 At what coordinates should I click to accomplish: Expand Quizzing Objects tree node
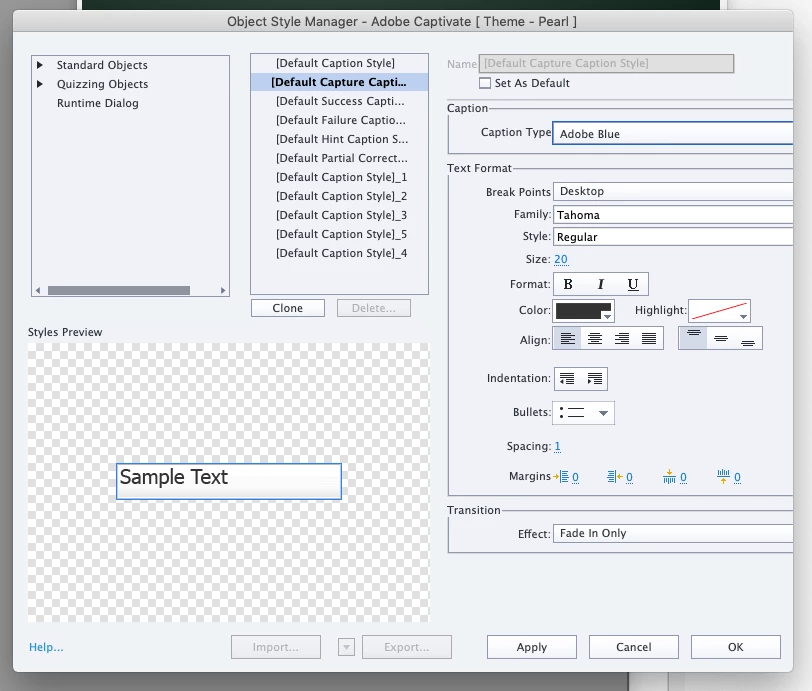click(x=40, y=84)
